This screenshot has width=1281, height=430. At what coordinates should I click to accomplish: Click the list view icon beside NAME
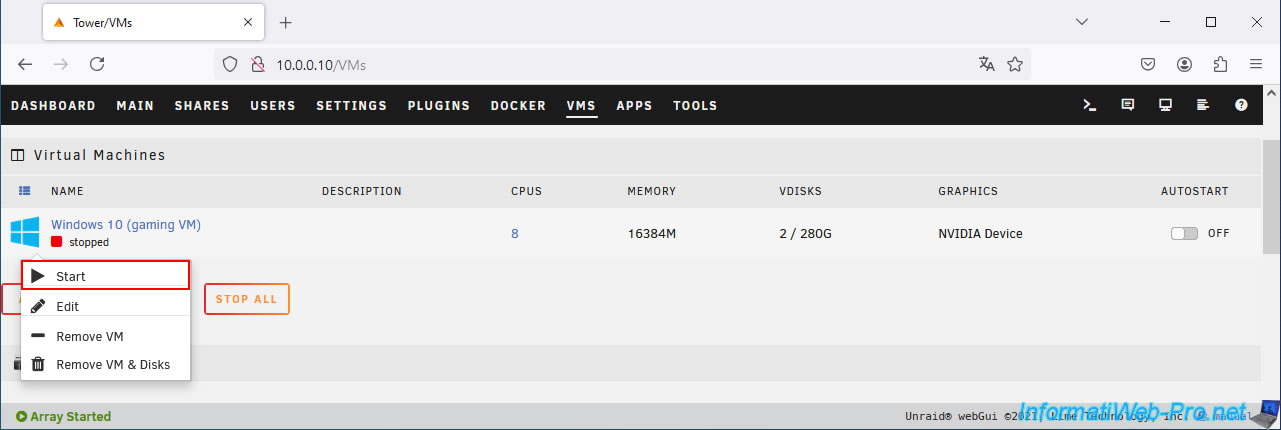click(x=25, y=191)
